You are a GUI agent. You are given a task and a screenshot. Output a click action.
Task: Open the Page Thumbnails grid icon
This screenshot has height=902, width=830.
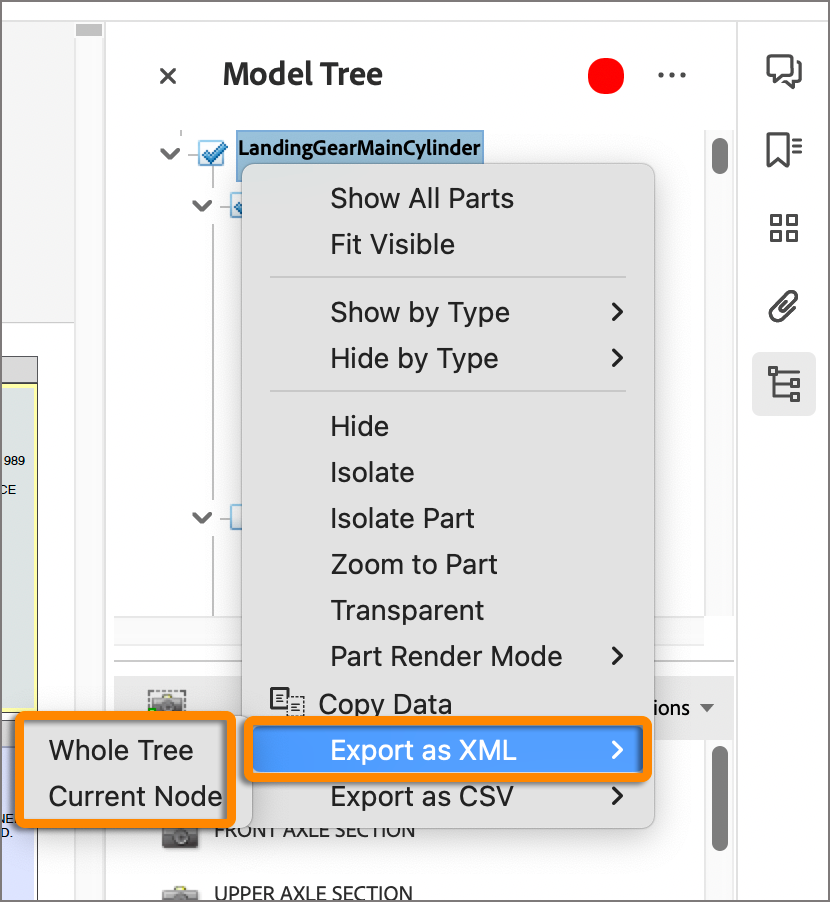coord(784,228)
